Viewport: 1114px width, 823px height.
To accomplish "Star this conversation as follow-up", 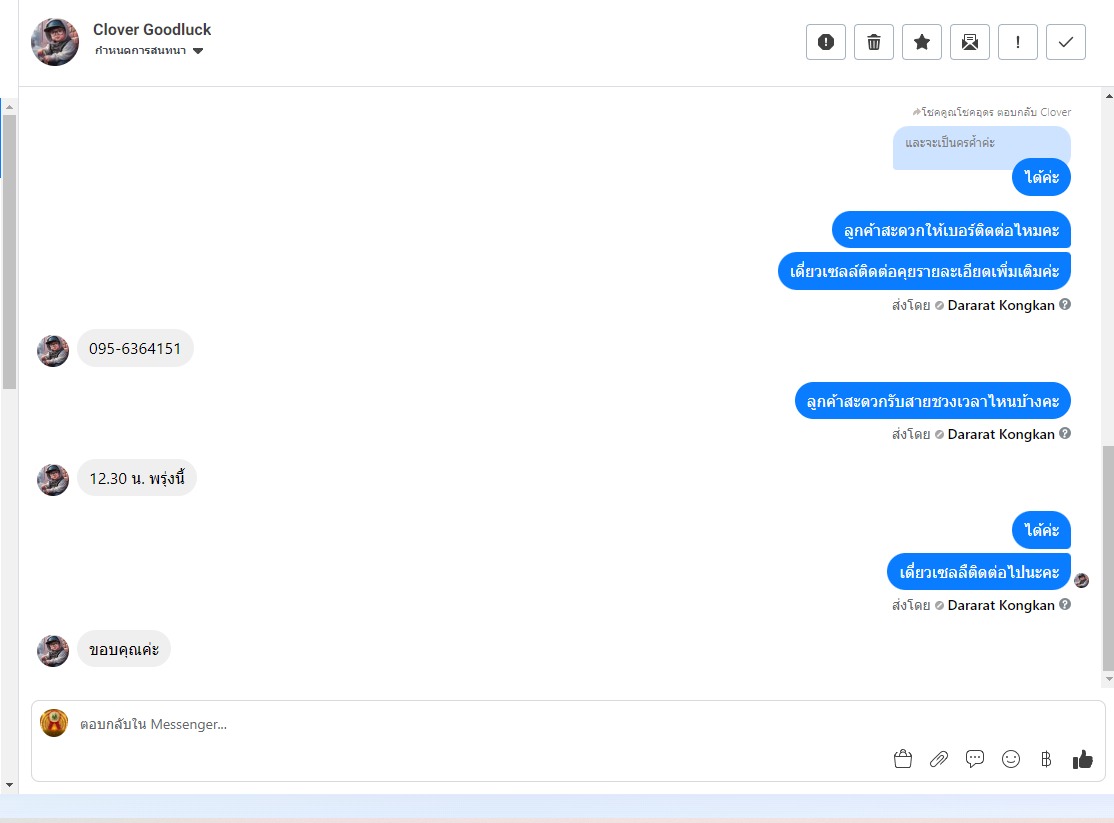I will tap(921, 42).
